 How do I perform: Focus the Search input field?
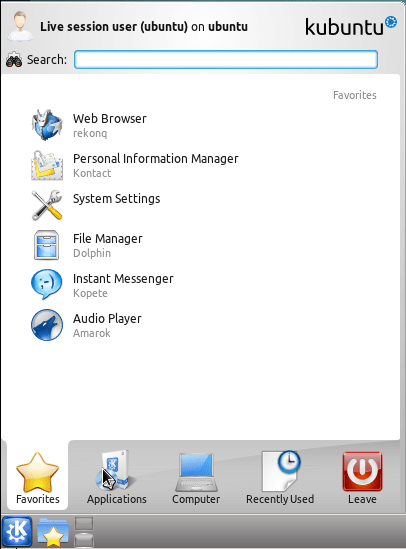(226, 60)
